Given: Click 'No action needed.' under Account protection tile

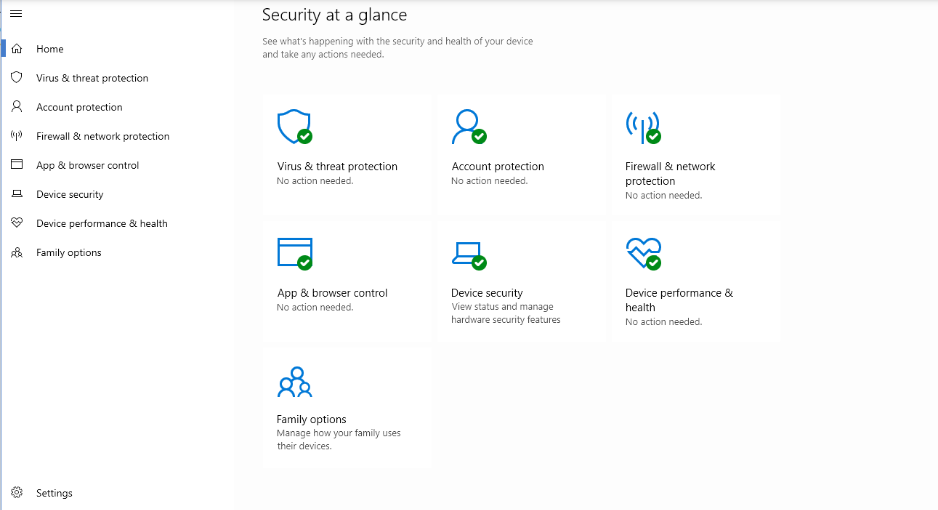Looking at the screenshot, I should pyautogui.click(x=489, y=181).
